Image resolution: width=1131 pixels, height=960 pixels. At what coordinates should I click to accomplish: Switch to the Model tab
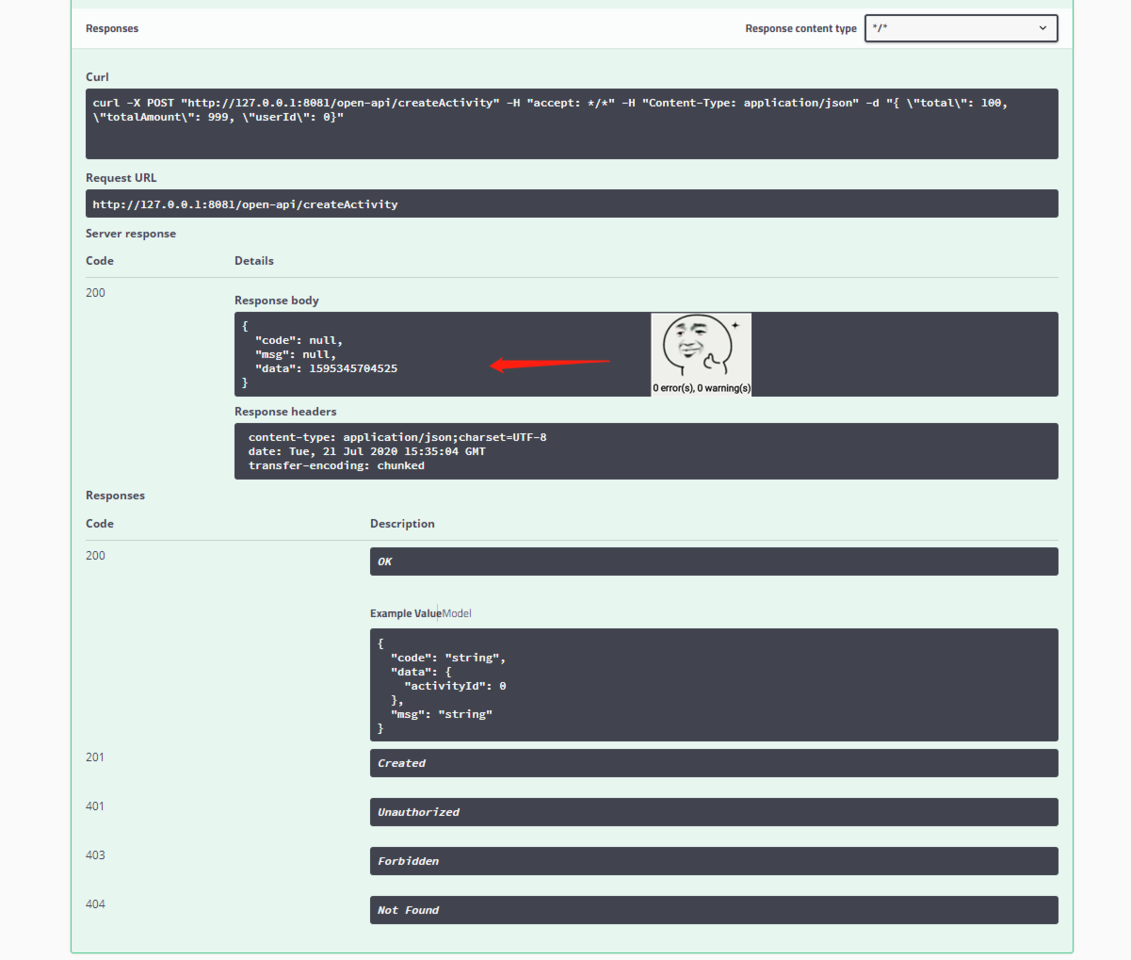[457, 613]
